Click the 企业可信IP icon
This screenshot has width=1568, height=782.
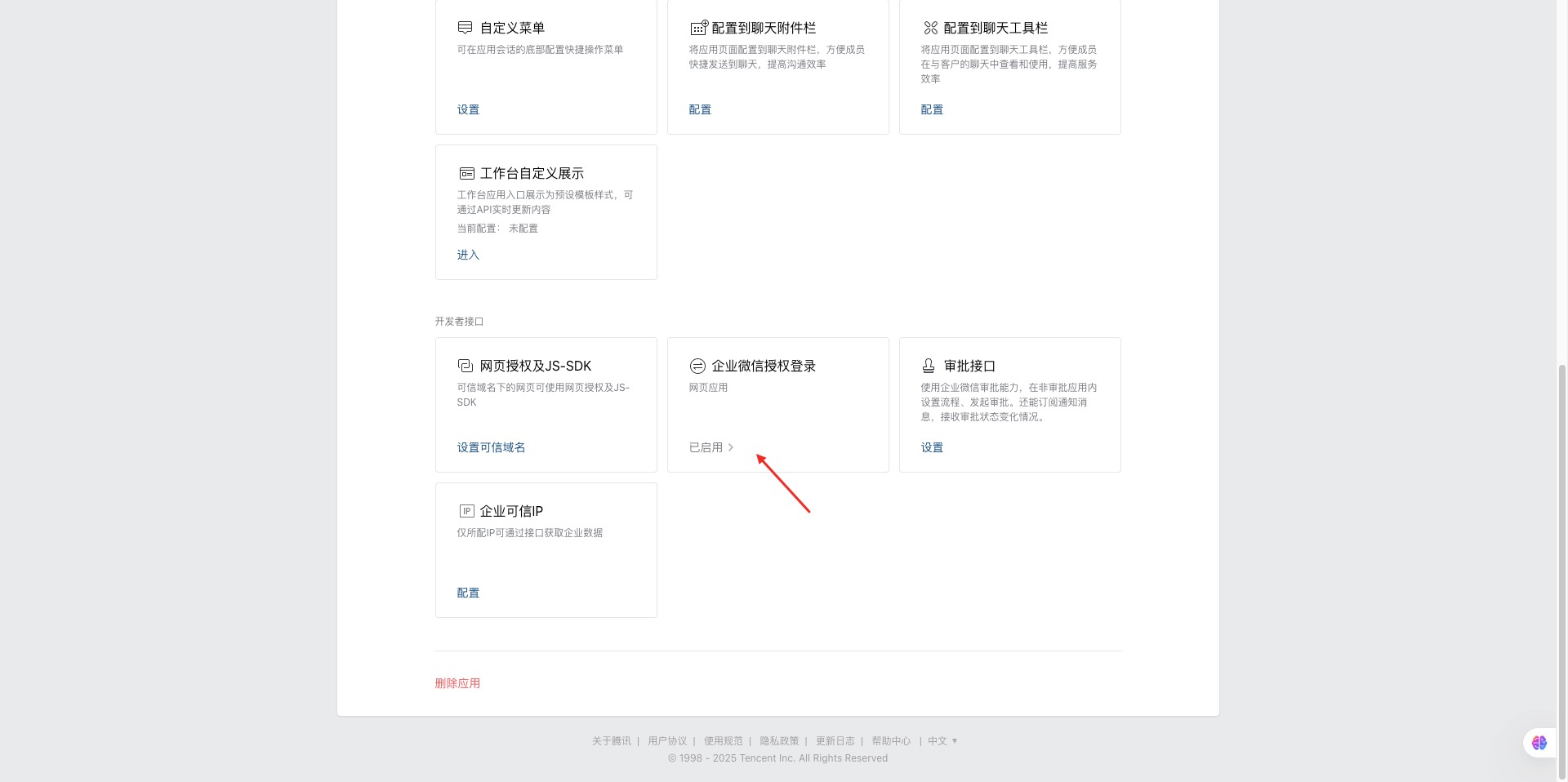pos(466,511)
